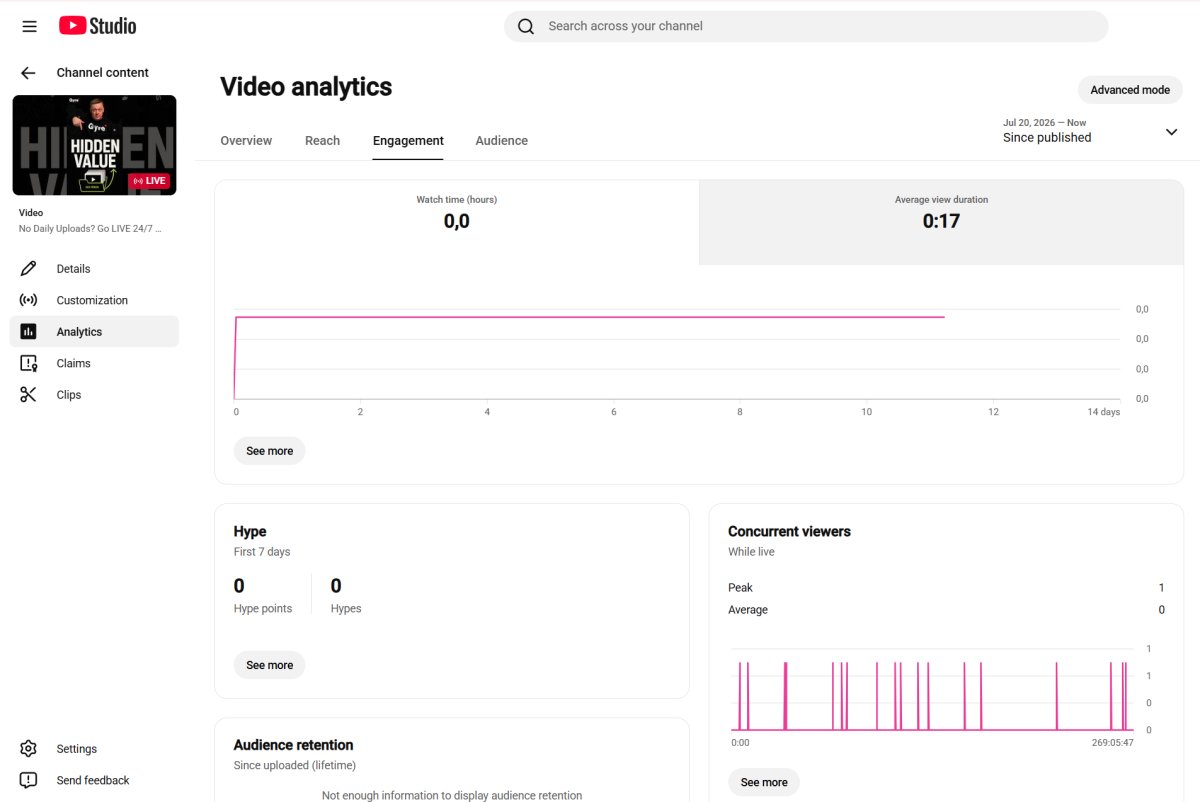
Task: Click the Analytics bar chart icon
Action: [x=28, y=332]
